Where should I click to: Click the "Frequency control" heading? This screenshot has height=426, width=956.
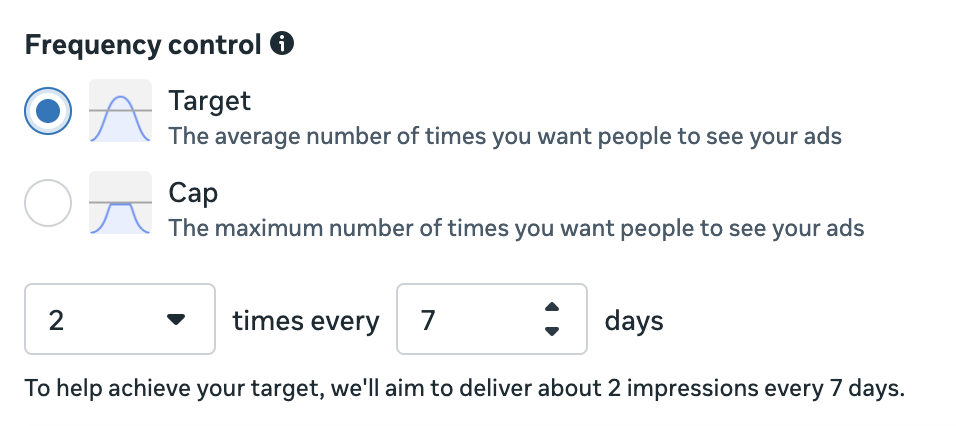(143, 45)
